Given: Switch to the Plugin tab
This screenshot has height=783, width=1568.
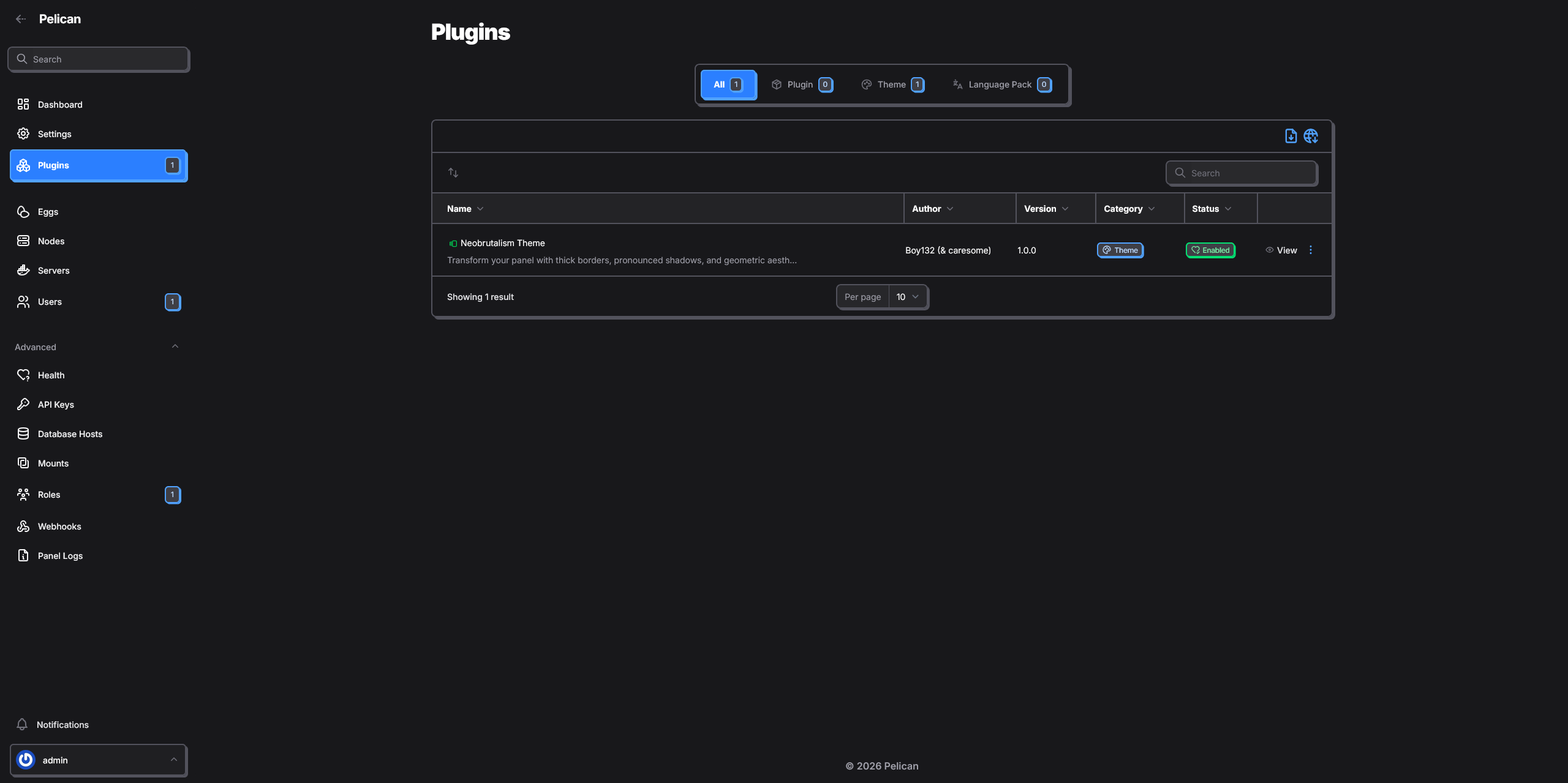Looking at the screenshot, I should click(802, 84).
